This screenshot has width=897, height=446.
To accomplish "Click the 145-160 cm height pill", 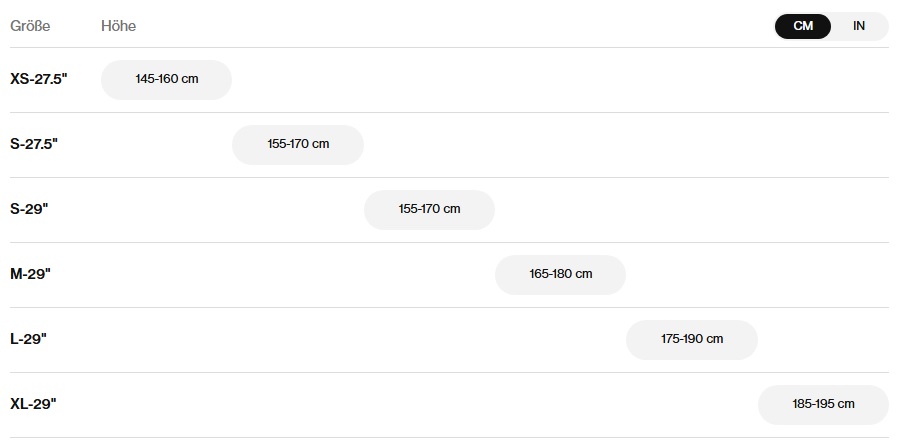I will click(x=166, y=79).
